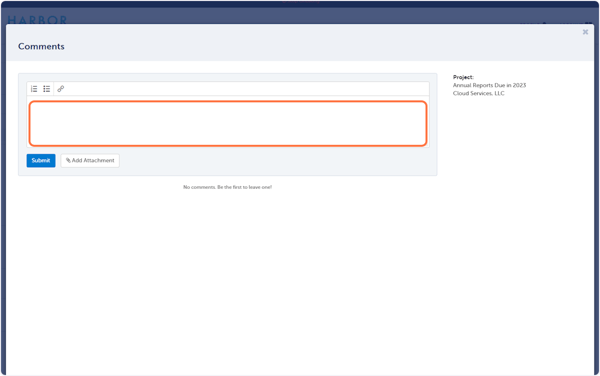
Task: Select the 'Annual Reports Due in 2023' project text
Action: [x=489, y=85]
